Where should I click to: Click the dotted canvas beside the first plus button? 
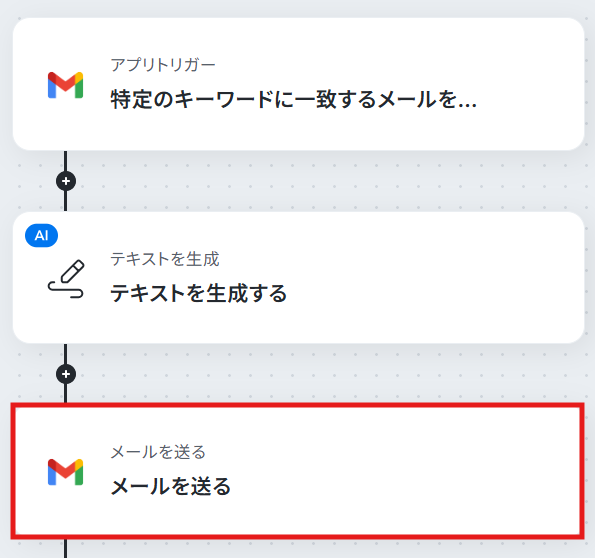pyautogui.click(x=304, y=181)
